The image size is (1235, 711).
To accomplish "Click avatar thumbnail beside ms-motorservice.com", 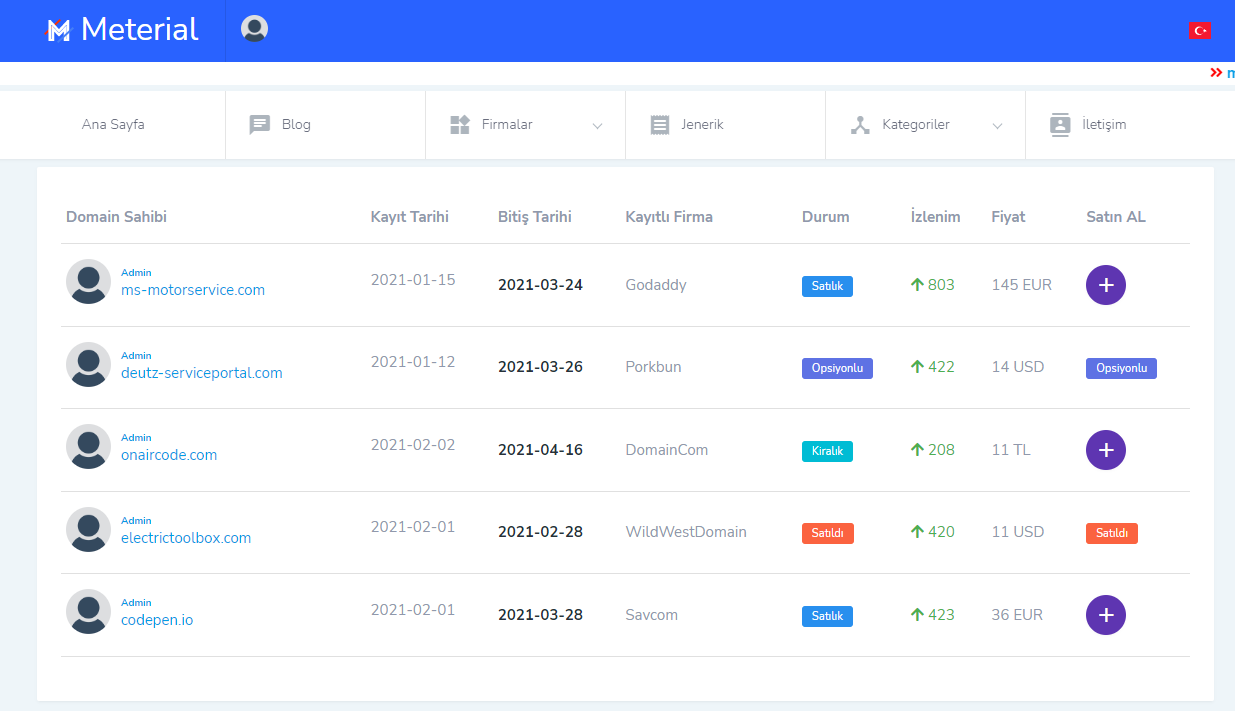I will (x=88, y=282).
